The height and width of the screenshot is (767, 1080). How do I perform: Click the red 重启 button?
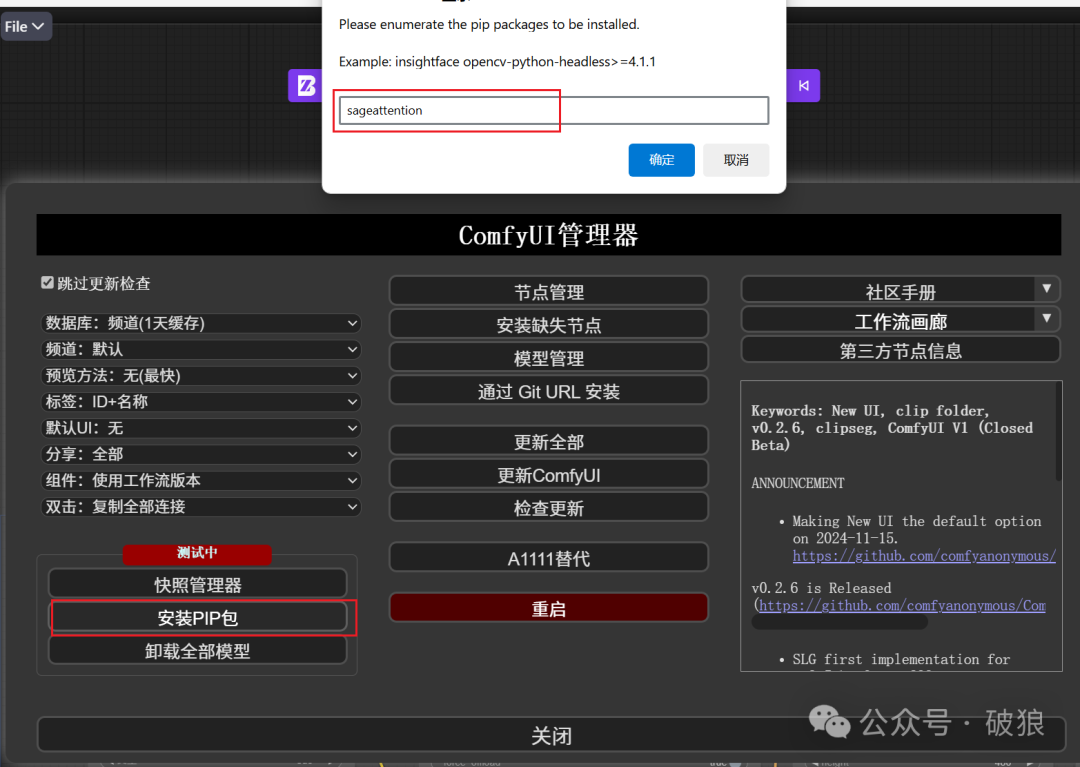click(549, 609)
